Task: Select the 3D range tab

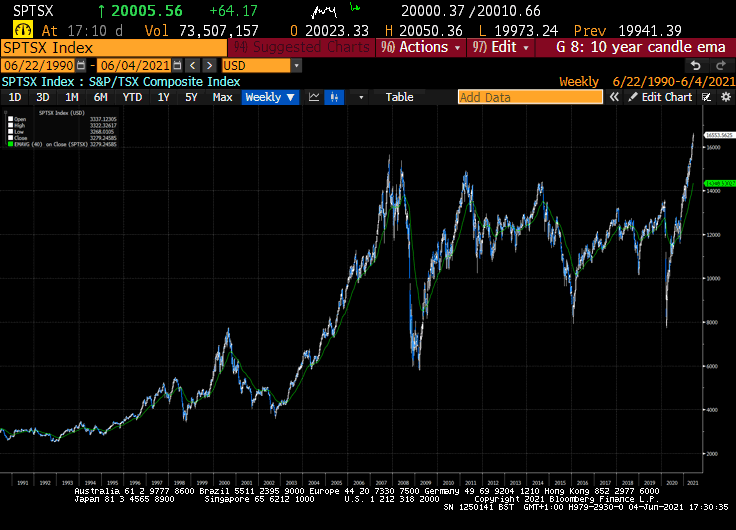Action: click(43, 97)
